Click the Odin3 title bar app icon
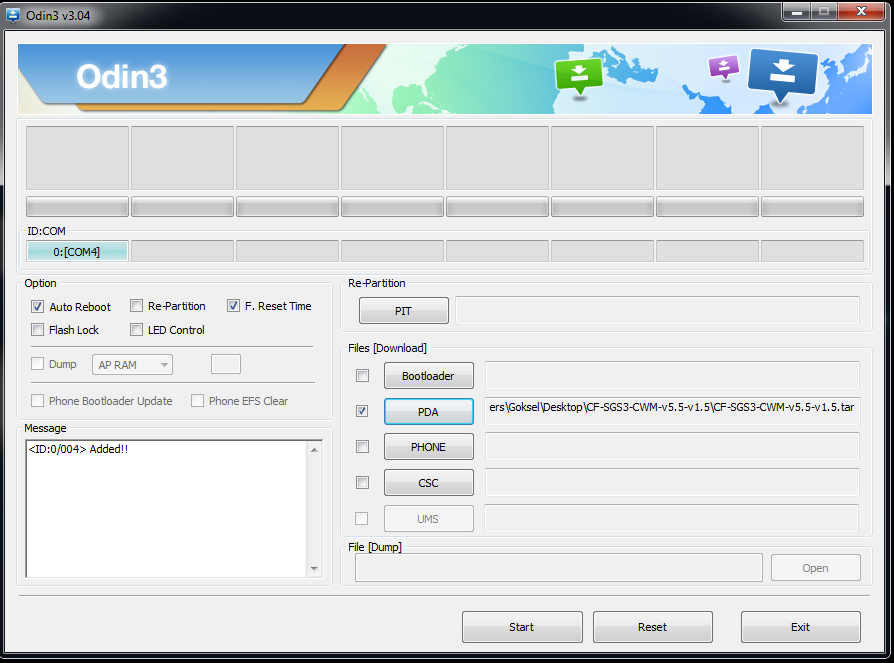This screenshot has height=663, width=894. (x=13, y=15)
